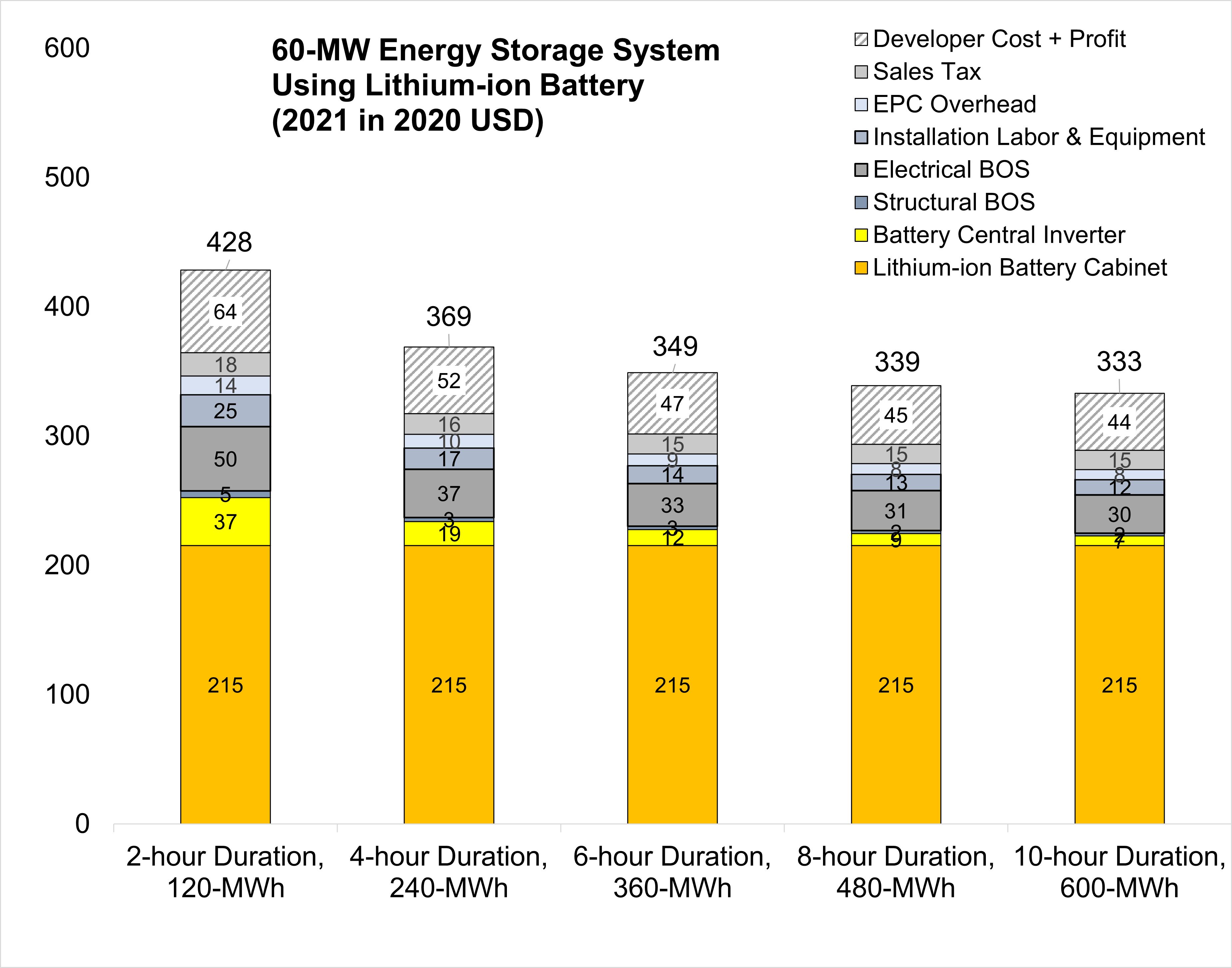
Task: Select the 33 Electrical BOS segment in 6-hour bar
Action: [x=672, y=505]
